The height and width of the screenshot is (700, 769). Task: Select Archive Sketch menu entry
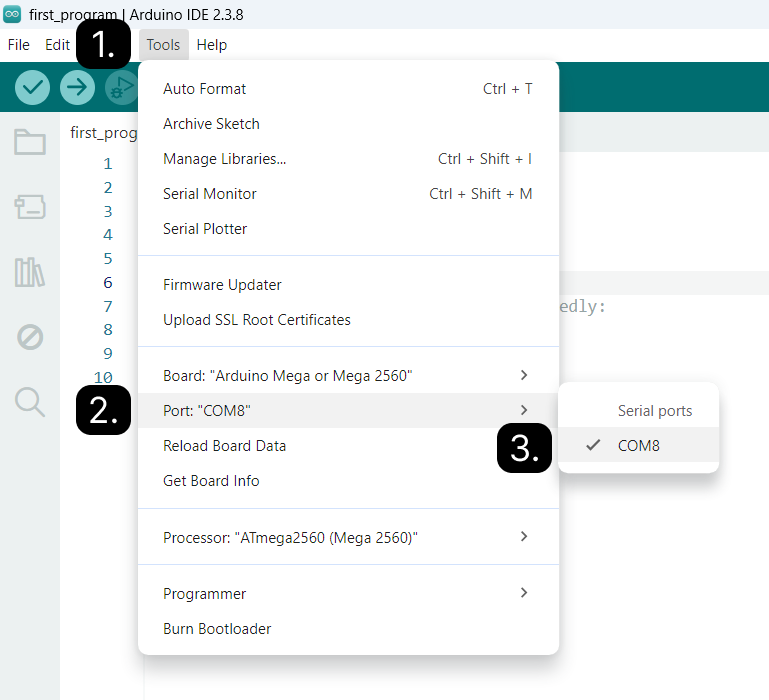point(348,124)
